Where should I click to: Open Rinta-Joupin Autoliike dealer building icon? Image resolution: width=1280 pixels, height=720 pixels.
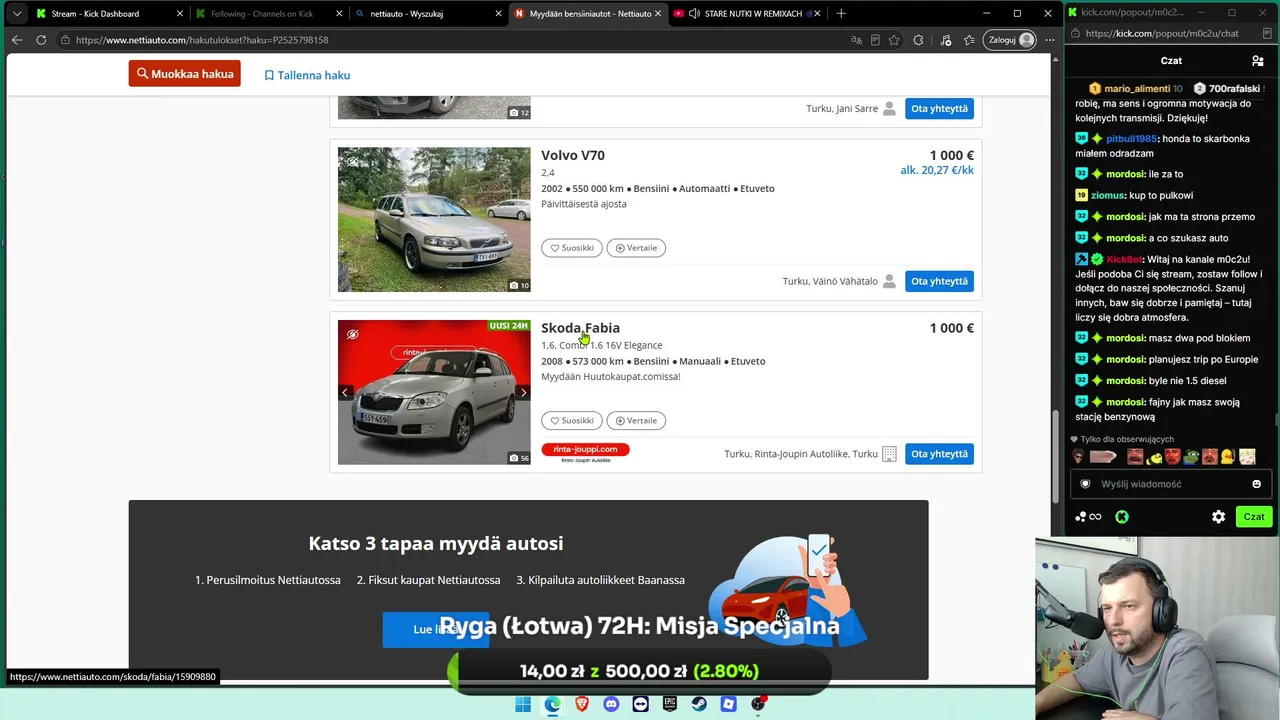889,454
